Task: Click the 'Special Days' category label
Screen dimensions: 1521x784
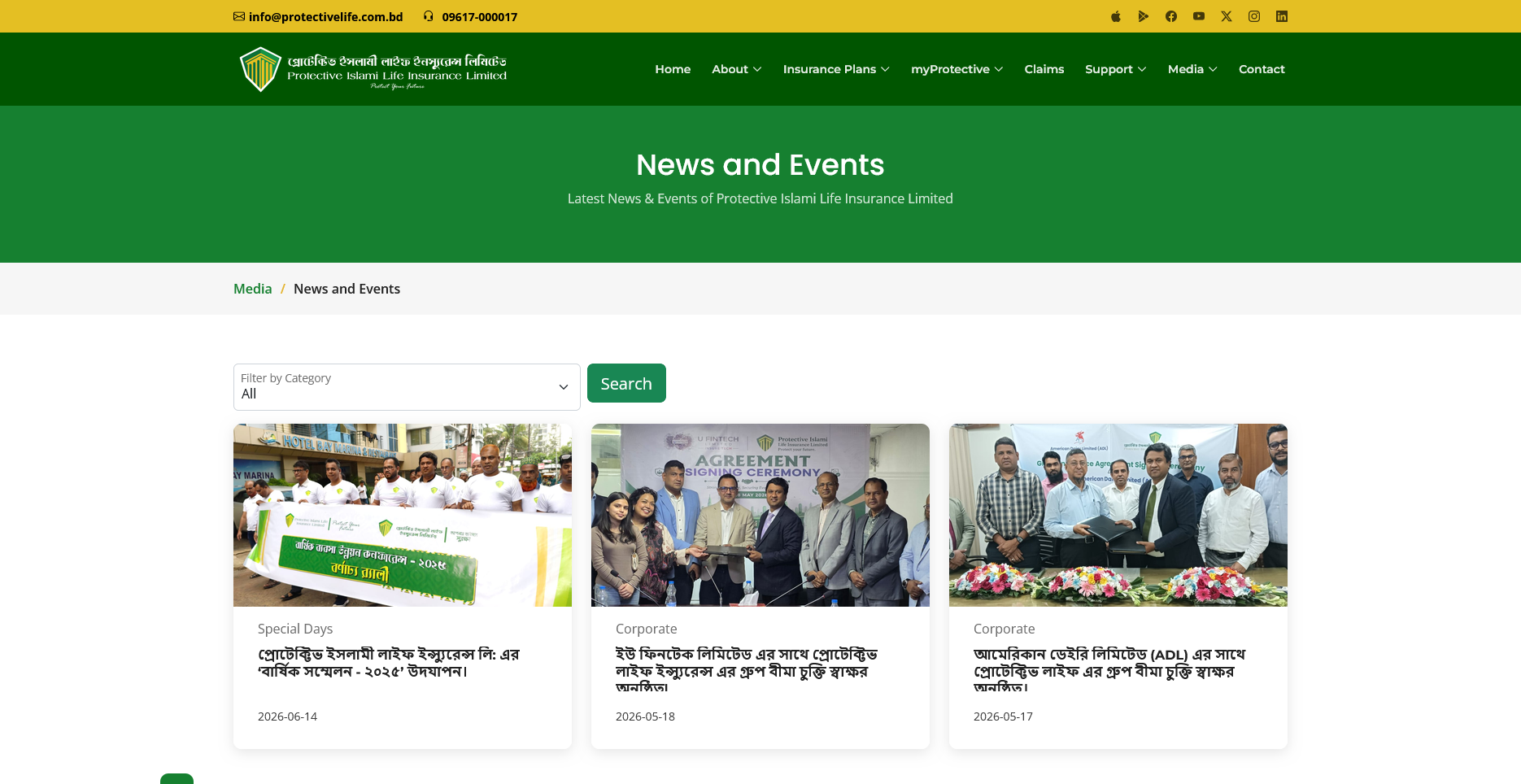Action: [x=295, y=629]
